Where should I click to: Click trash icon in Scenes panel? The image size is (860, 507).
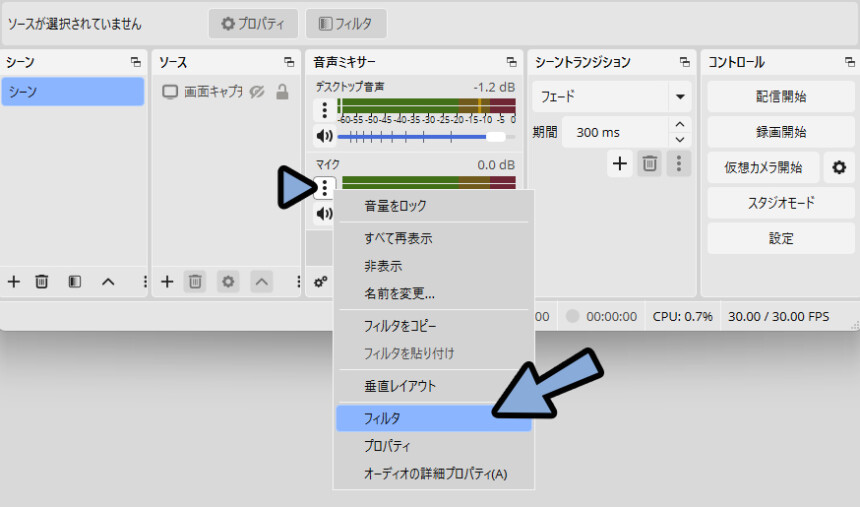click(x=42, y=282)
